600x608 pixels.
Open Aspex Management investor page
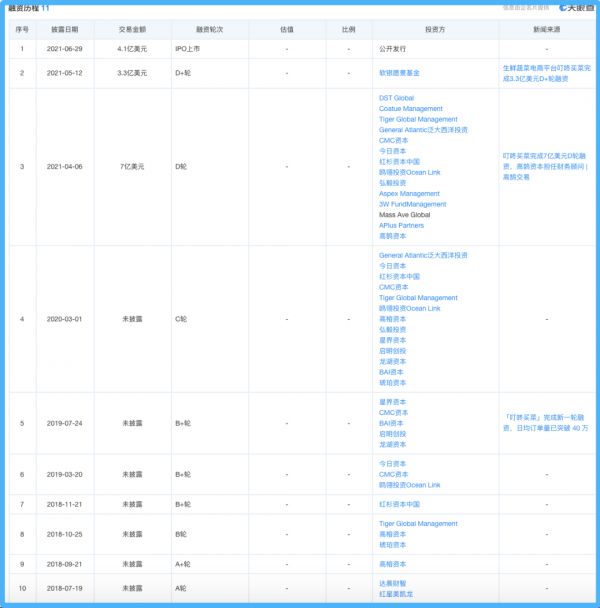[408, 193]
